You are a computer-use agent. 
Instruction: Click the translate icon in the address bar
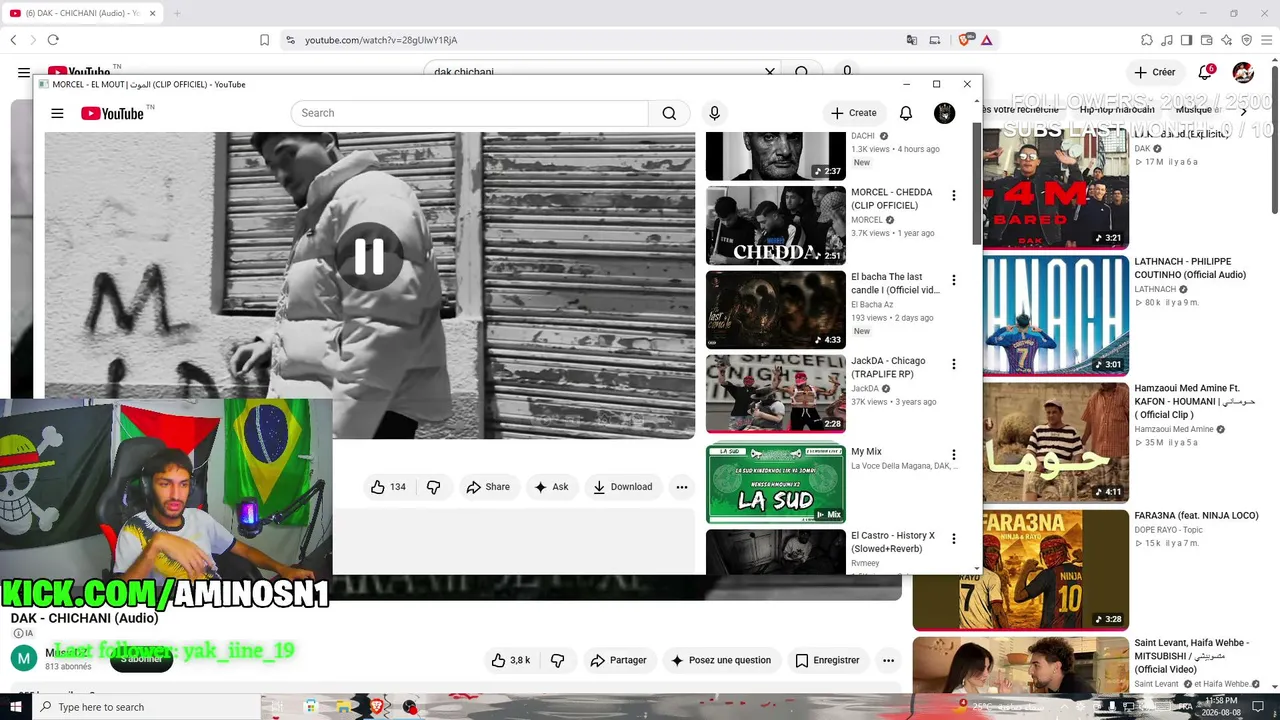point(912,40)
